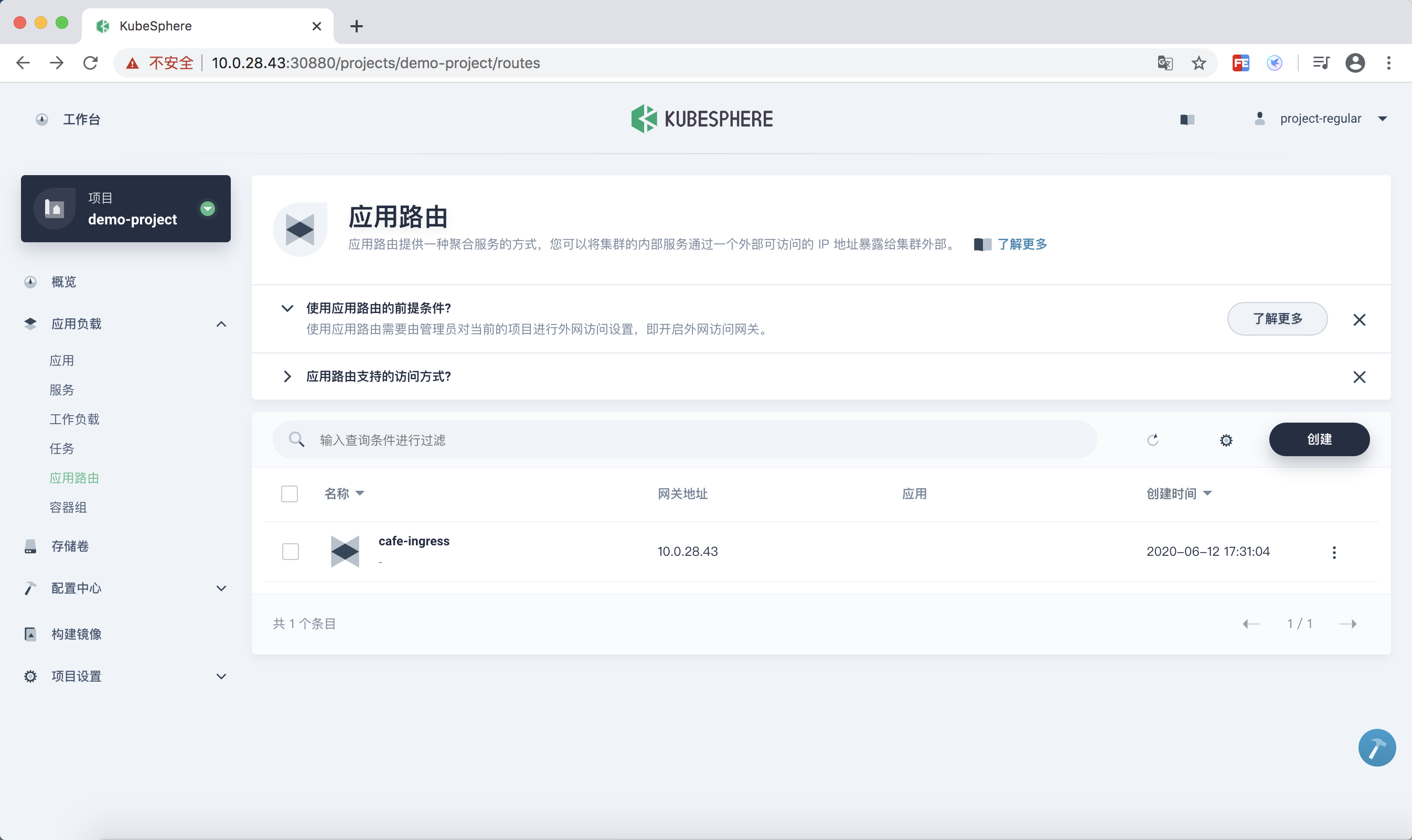Tick the select-all checkbox in table header
The image size is (1412, 840).
pos(290,493)
